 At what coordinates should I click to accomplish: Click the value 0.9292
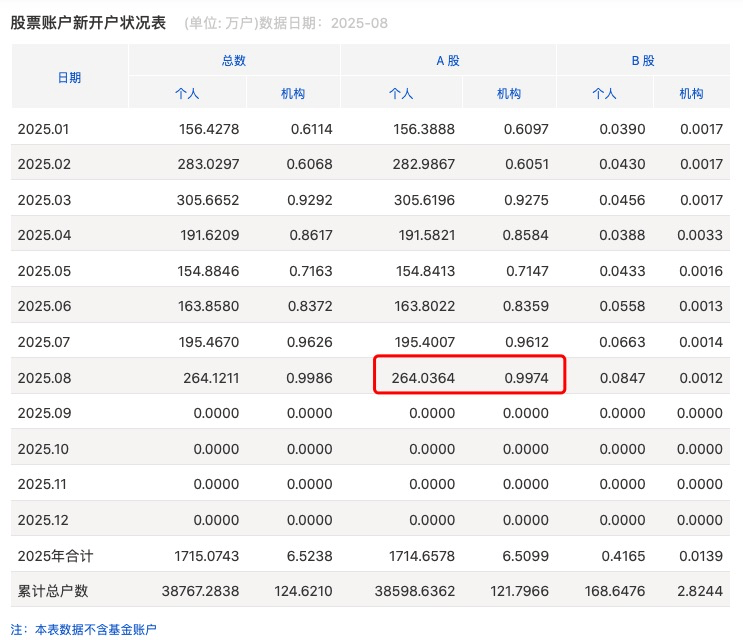pyautogui.click(x=310, y=200)
